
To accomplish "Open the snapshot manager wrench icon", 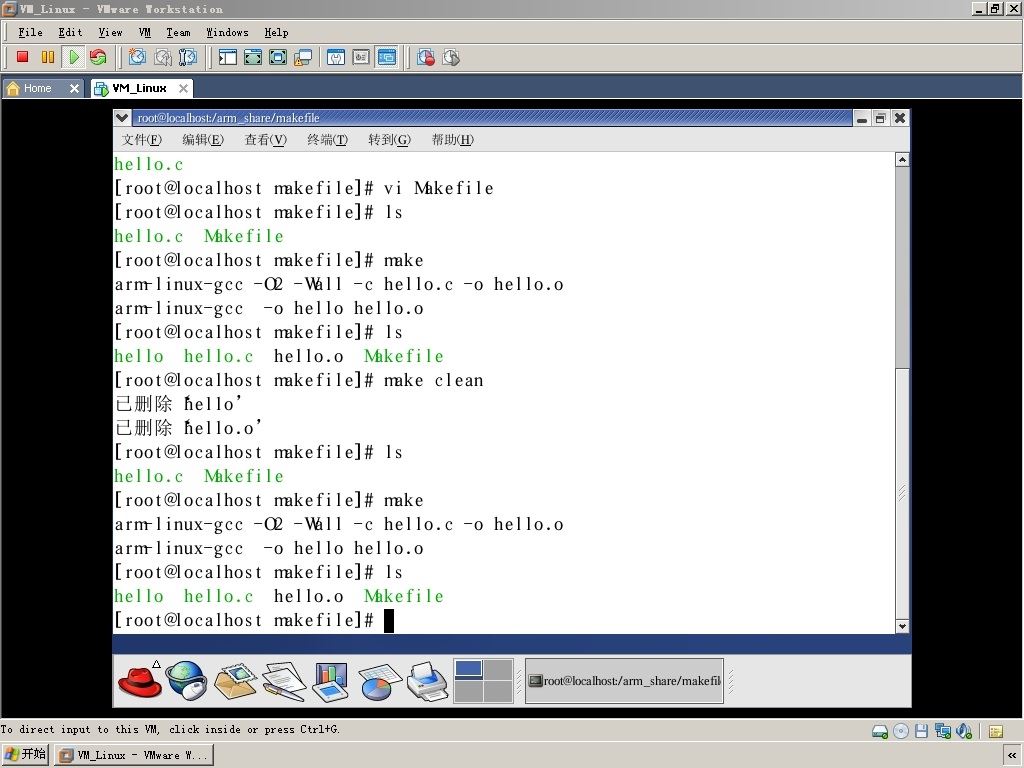I will 187,57.
